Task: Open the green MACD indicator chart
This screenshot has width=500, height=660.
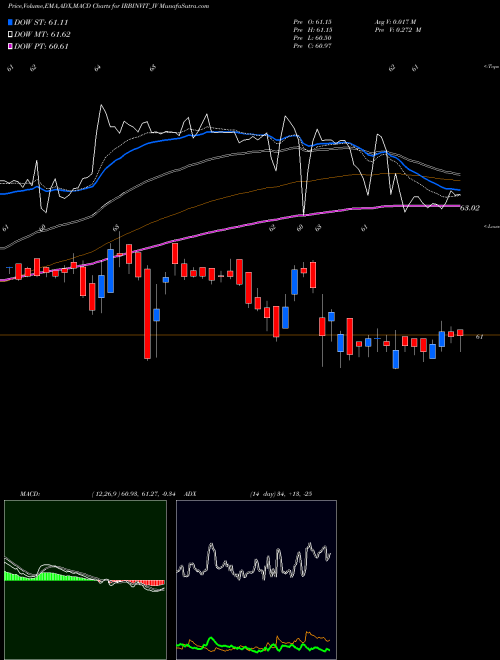Action: 85,580
